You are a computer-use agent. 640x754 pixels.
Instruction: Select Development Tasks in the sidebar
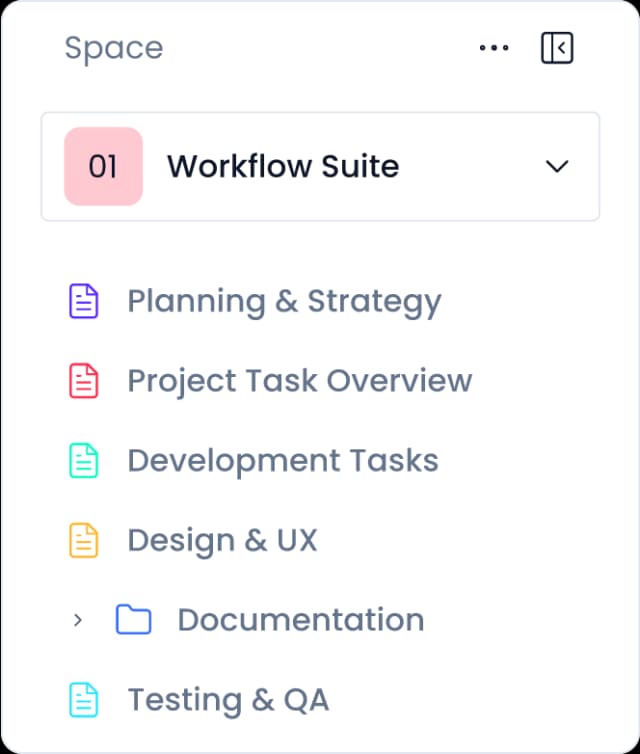pyautogui.click(x=283, y=461)
